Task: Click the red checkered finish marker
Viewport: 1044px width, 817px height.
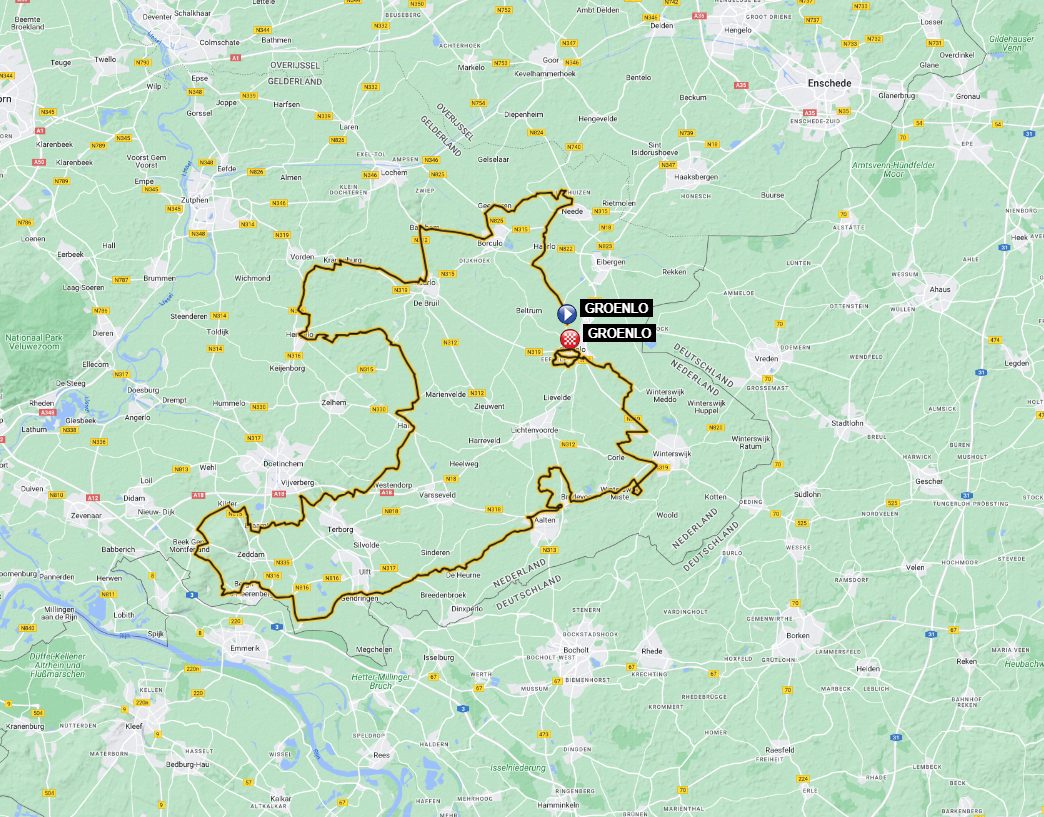Action: (568, 338)
